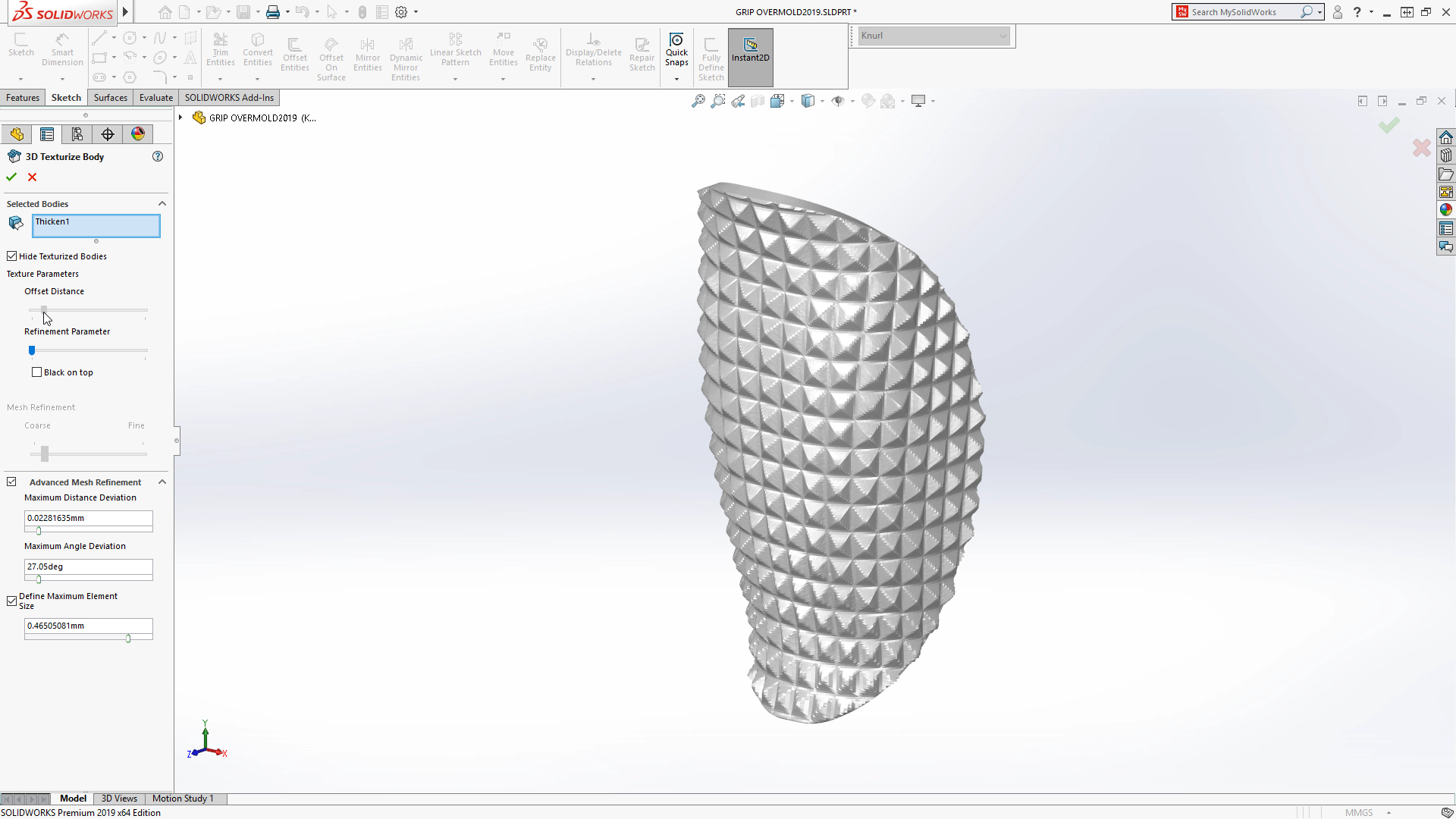Viewport: 1456px width, 819px height.
Task: Open the Motion Study 1 tab
Action: point(182,798)
